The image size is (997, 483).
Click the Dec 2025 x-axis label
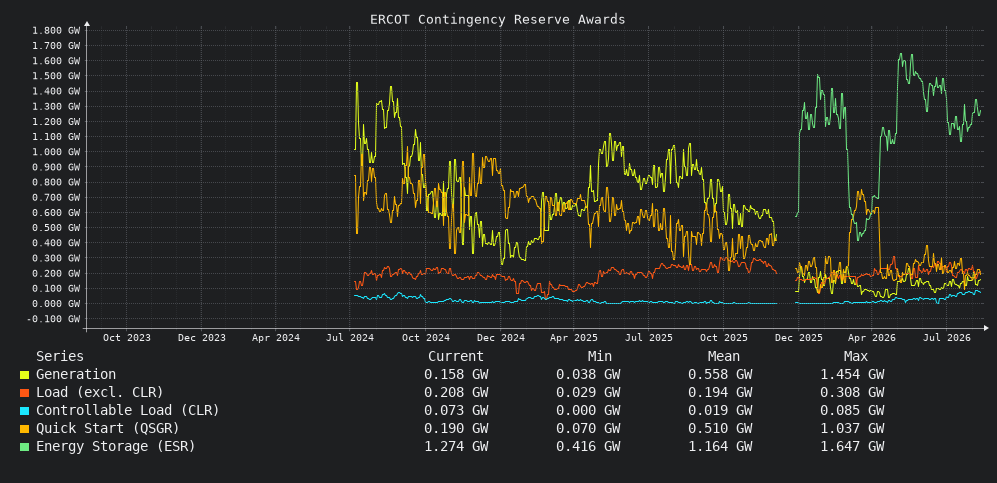797,338
